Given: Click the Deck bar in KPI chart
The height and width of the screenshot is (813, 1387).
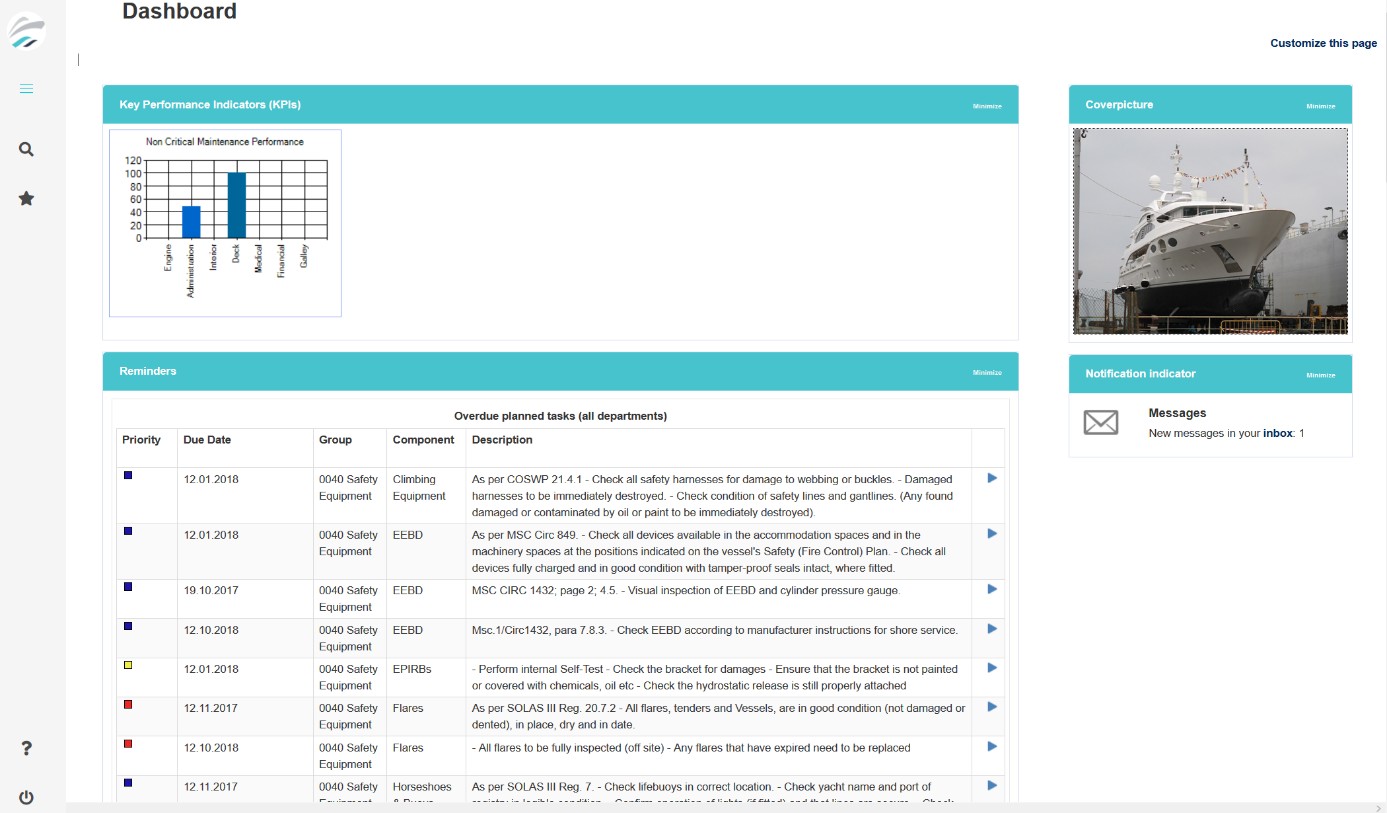Looking at the screenshot, I should pos(236,205).
